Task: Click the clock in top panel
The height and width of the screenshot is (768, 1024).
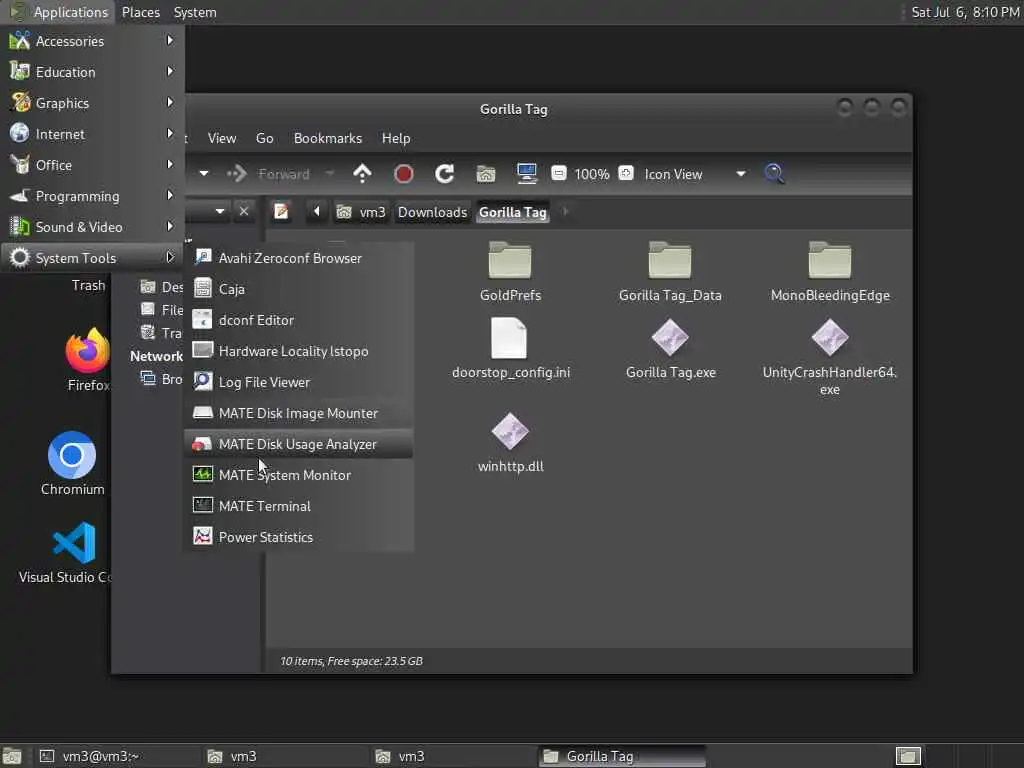Action: (965, 12)
